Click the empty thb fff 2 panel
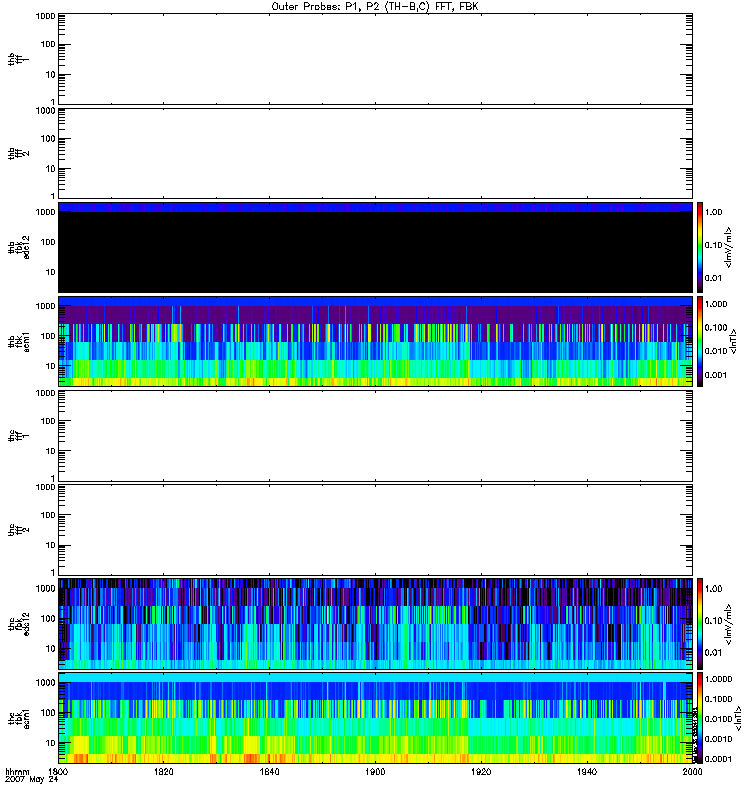Image resolution: width=750 pixels, height=800 pixels. point(375,152)
